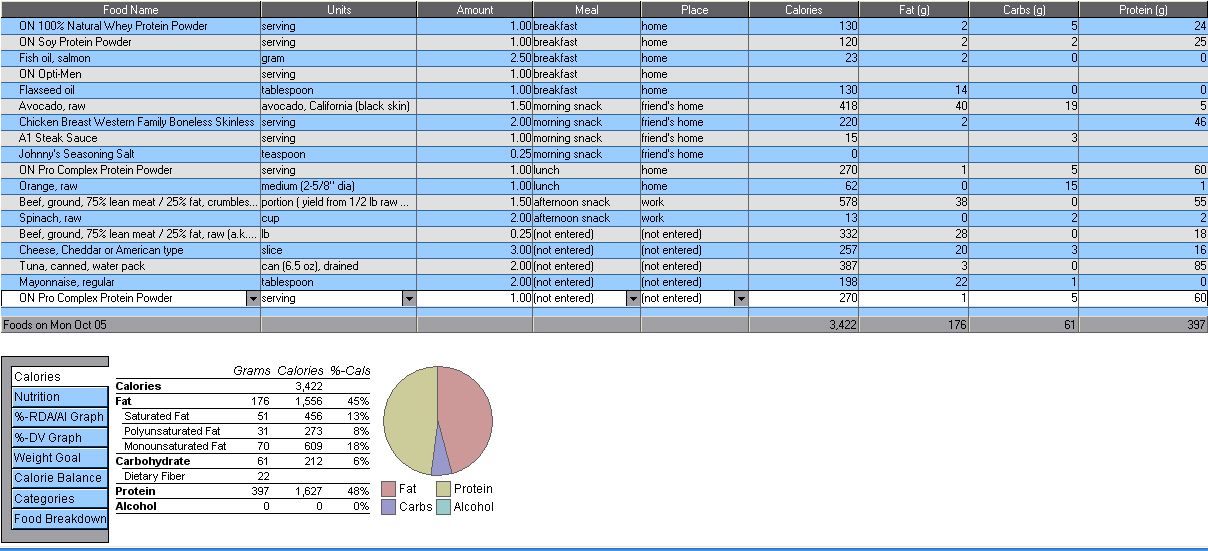Select the Flaxseed oil row
This screenshot has width=1208, height=551.
[x=604, y=90]
